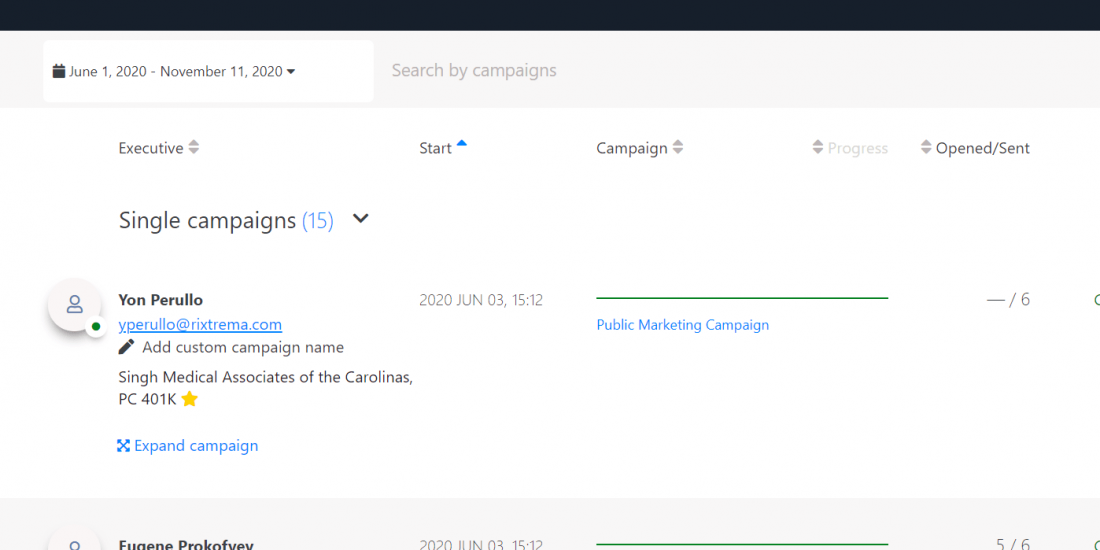Viewport: 1100px width, 550px height.
Task: Click Yon Perullo's green campaign progress bar
Action: pyautogui.click(x=741, y=298)
